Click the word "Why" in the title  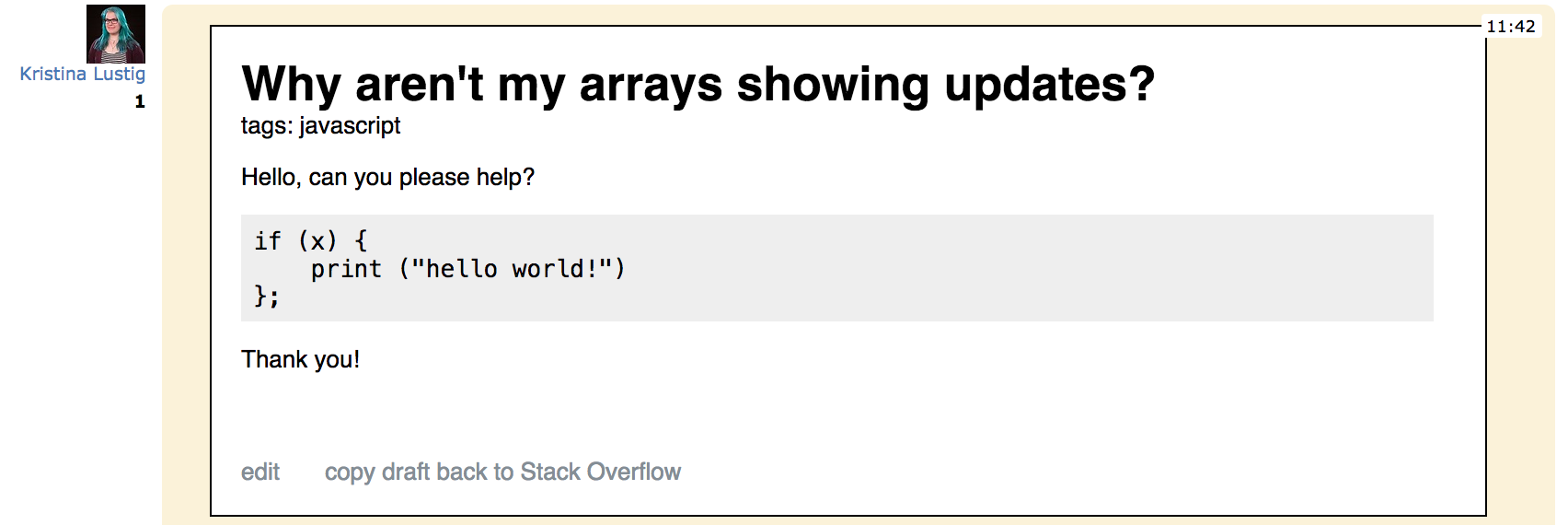point(291,85)
